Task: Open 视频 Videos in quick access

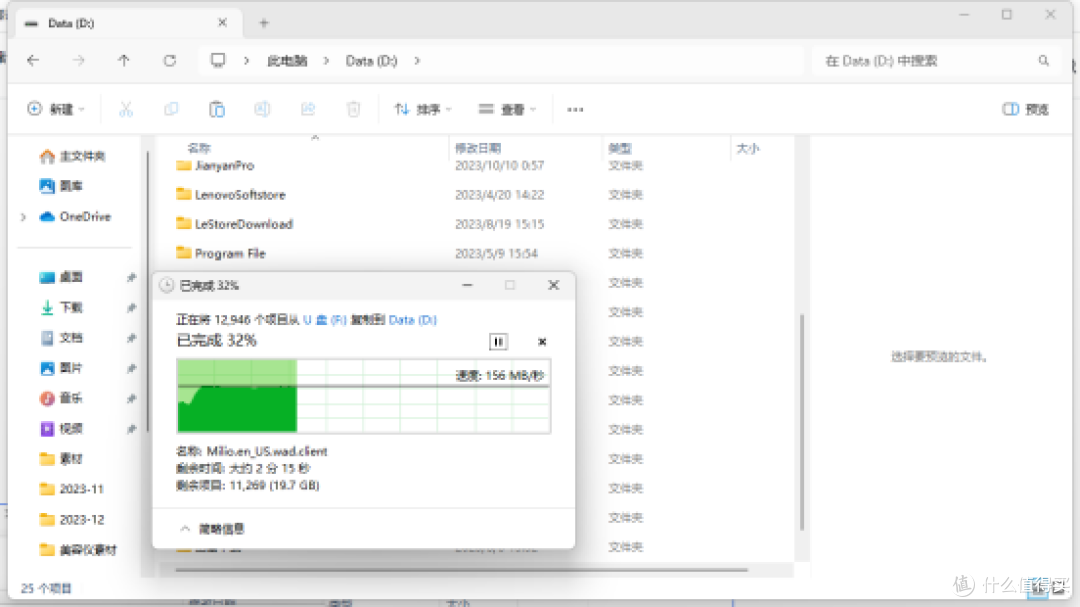Action: coord(61,429)
